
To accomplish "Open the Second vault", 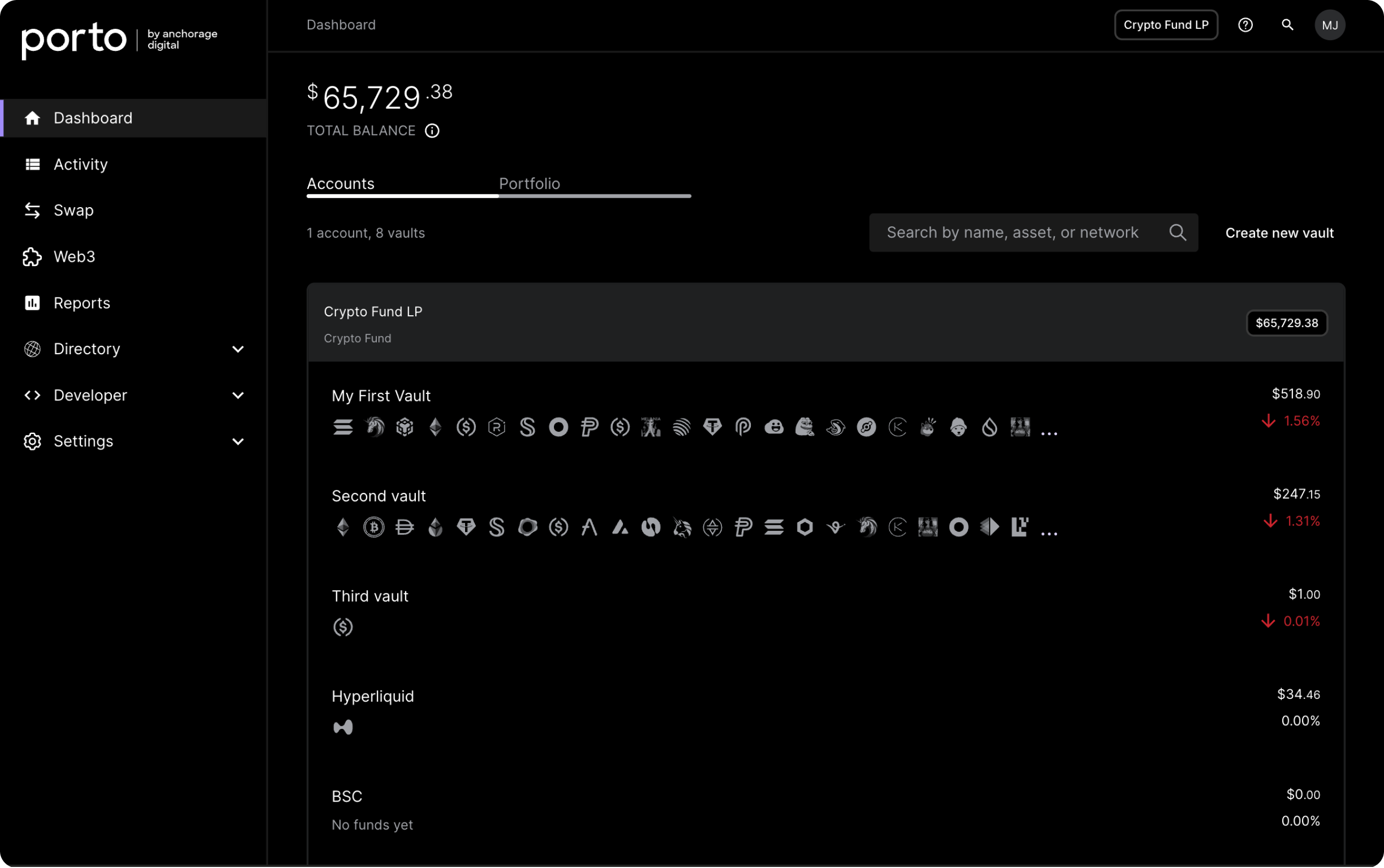I will (379, 496).
